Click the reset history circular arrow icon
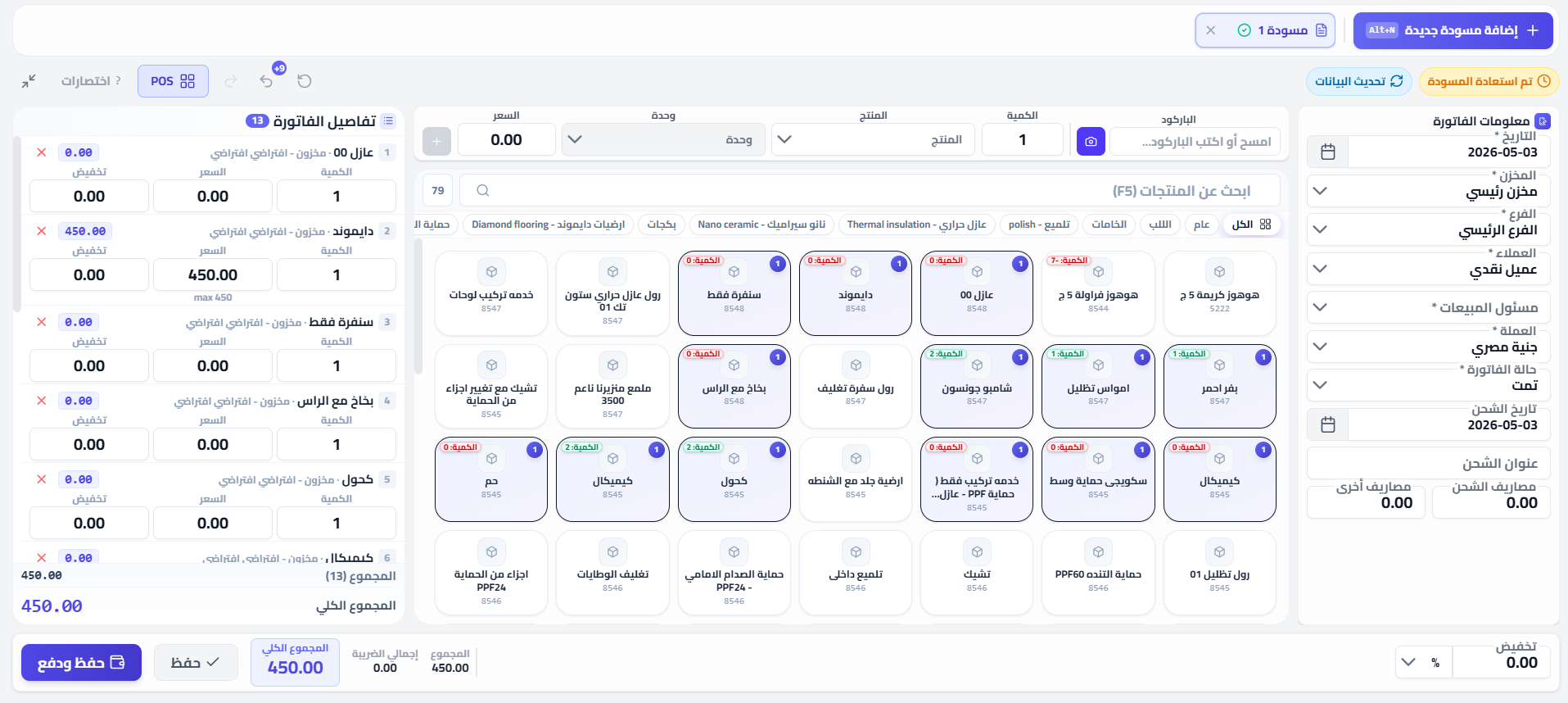Image resolution: width=1568 pixels, height=703 pixels. point(305,81)
